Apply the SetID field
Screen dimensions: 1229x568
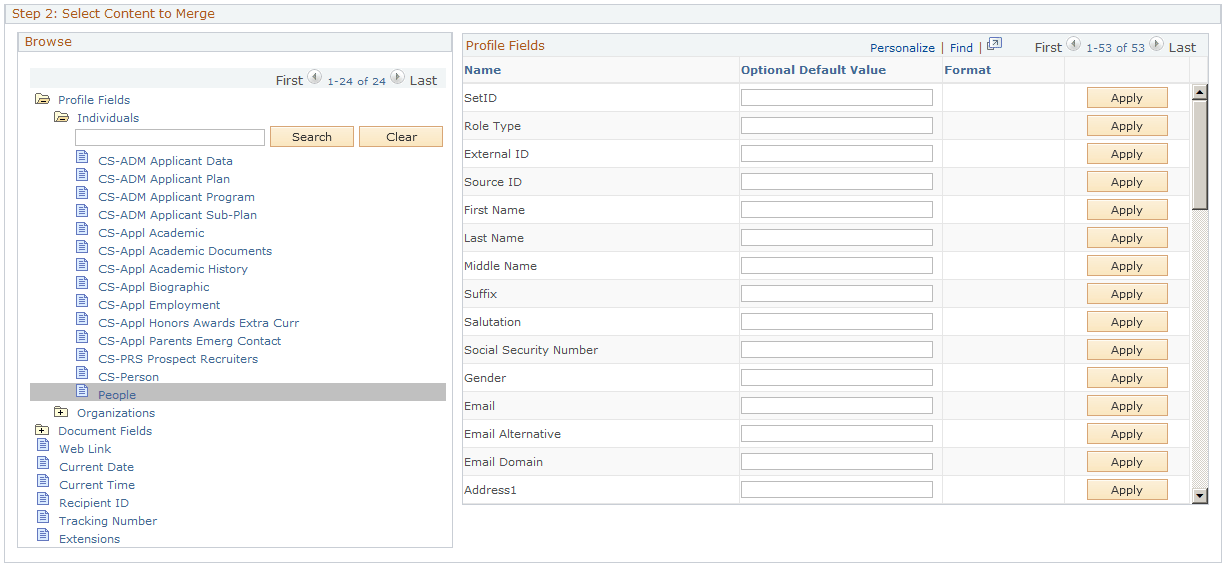pyautogui.click(x=1127, y=98)
